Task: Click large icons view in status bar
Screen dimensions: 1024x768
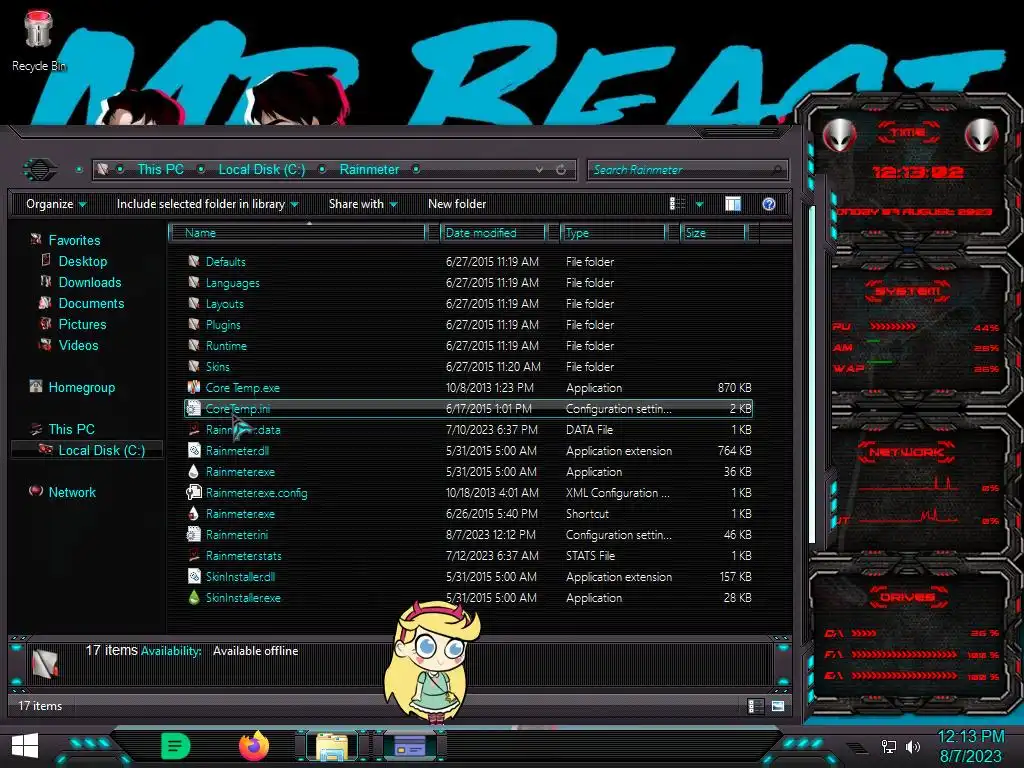Action: pyautogui.click(x=778, y=706)
